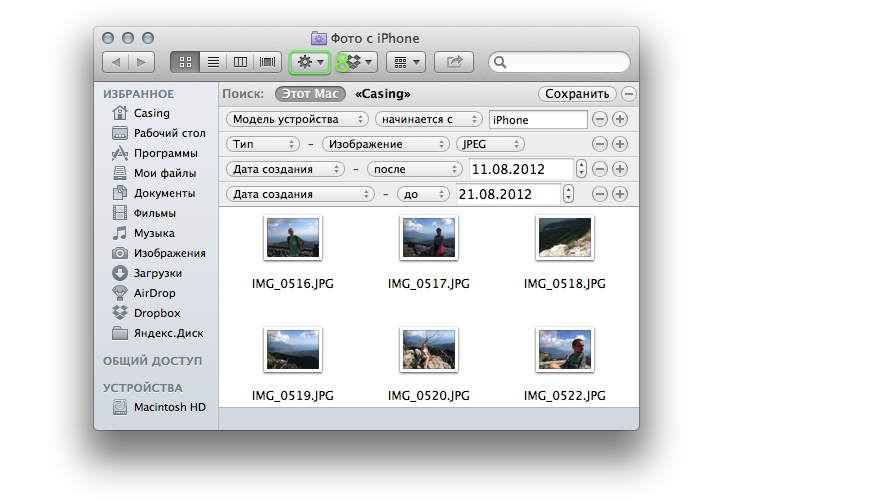The image size is (892, 501).
Task: Select «Этот Mac» search scope
Action: (x=310, y=94)
